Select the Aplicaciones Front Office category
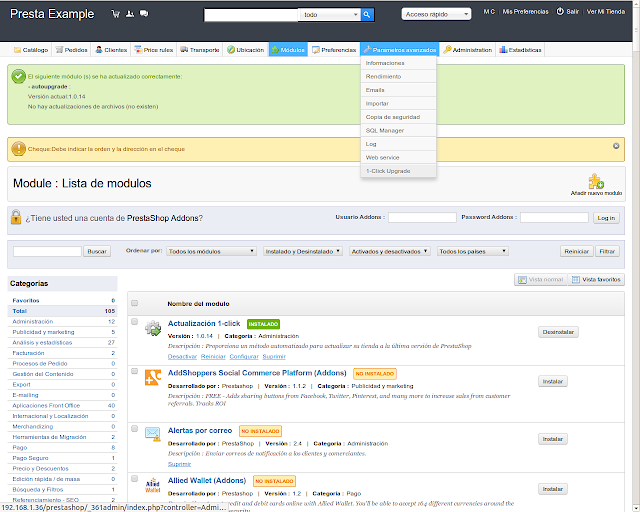 46,405
